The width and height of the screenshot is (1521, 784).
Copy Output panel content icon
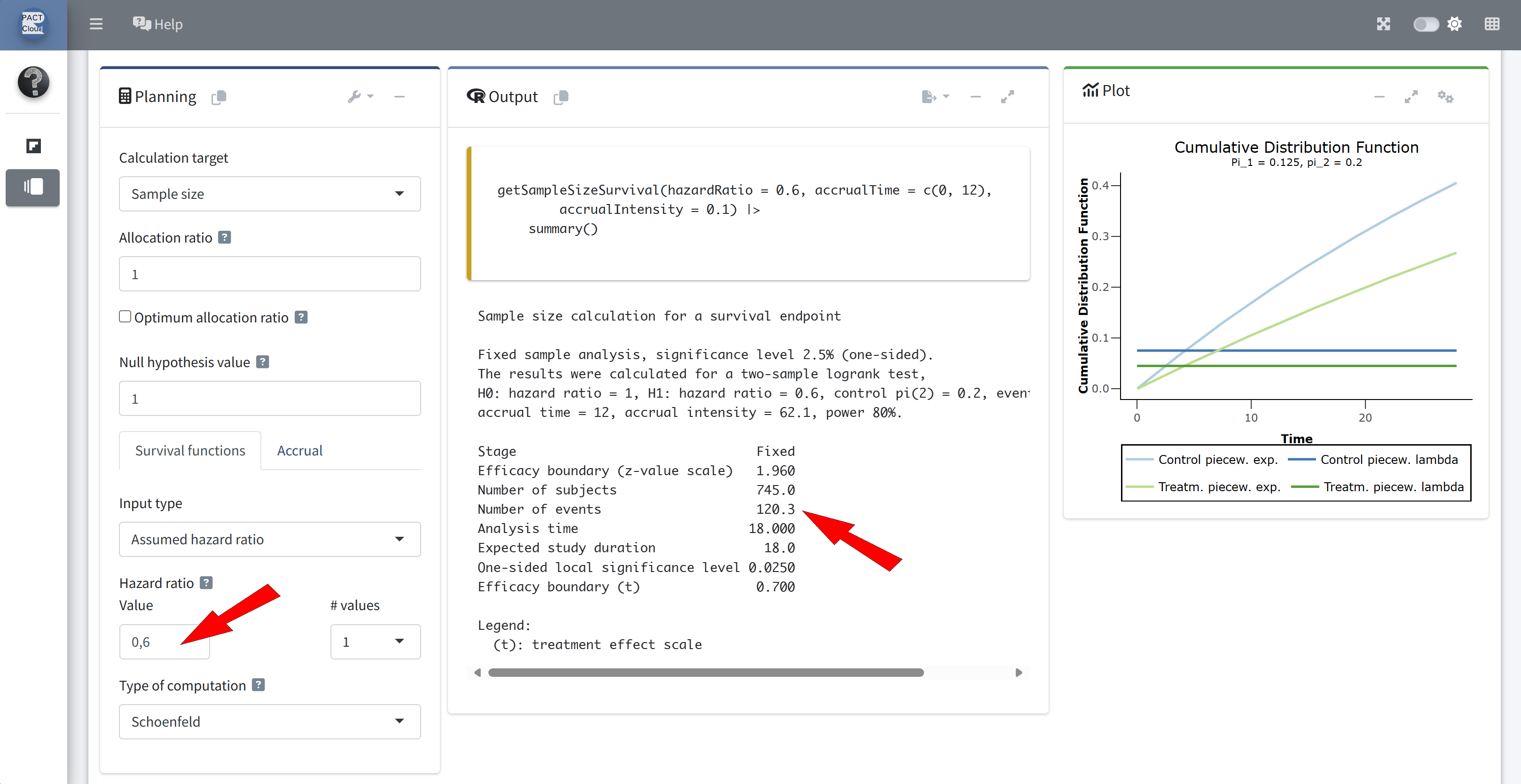click(x=561, y=97)
